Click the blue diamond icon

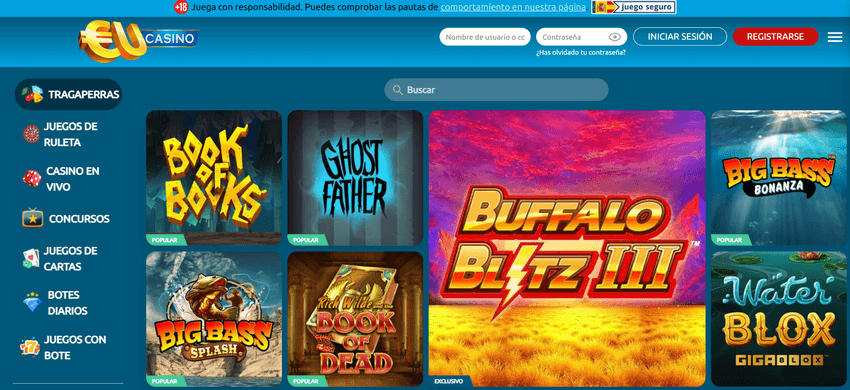pos(33,302)
